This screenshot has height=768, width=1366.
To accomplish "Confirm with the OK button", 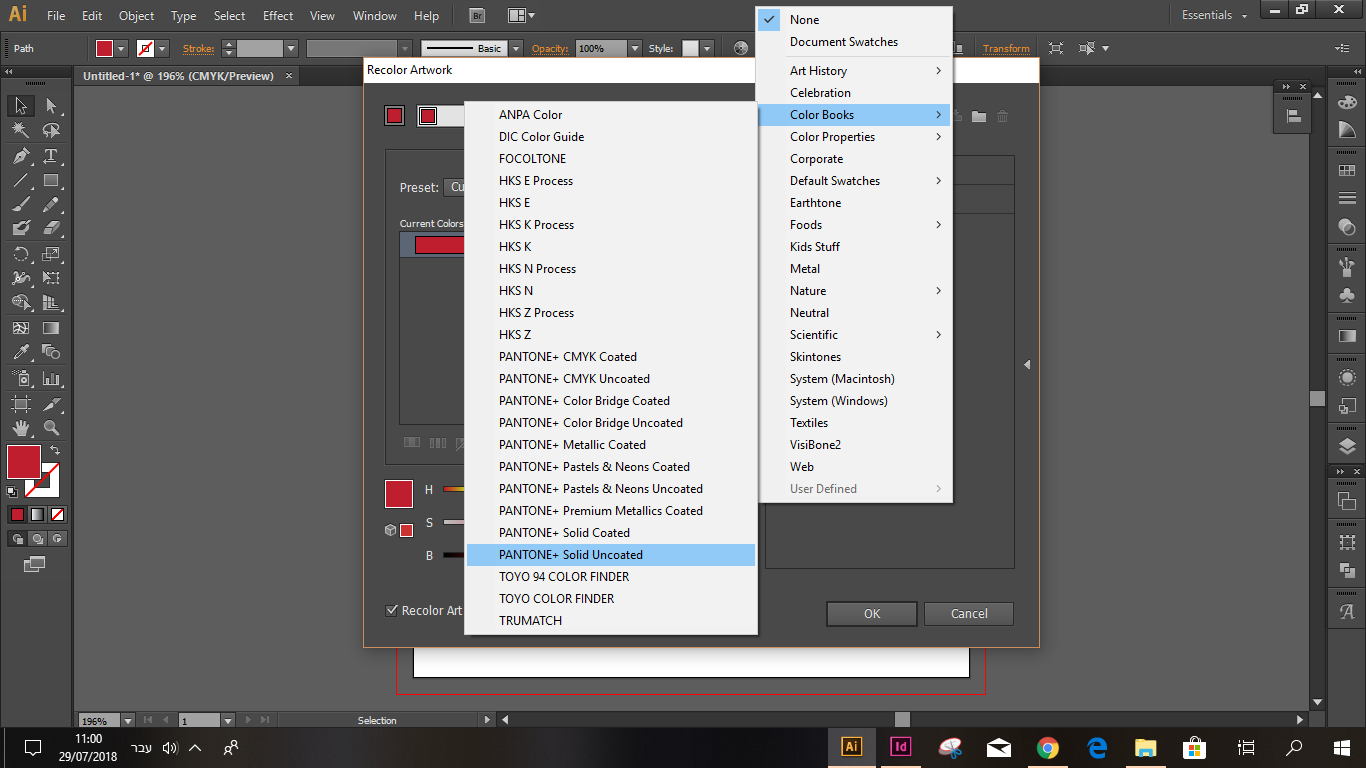I will point(872,614).
